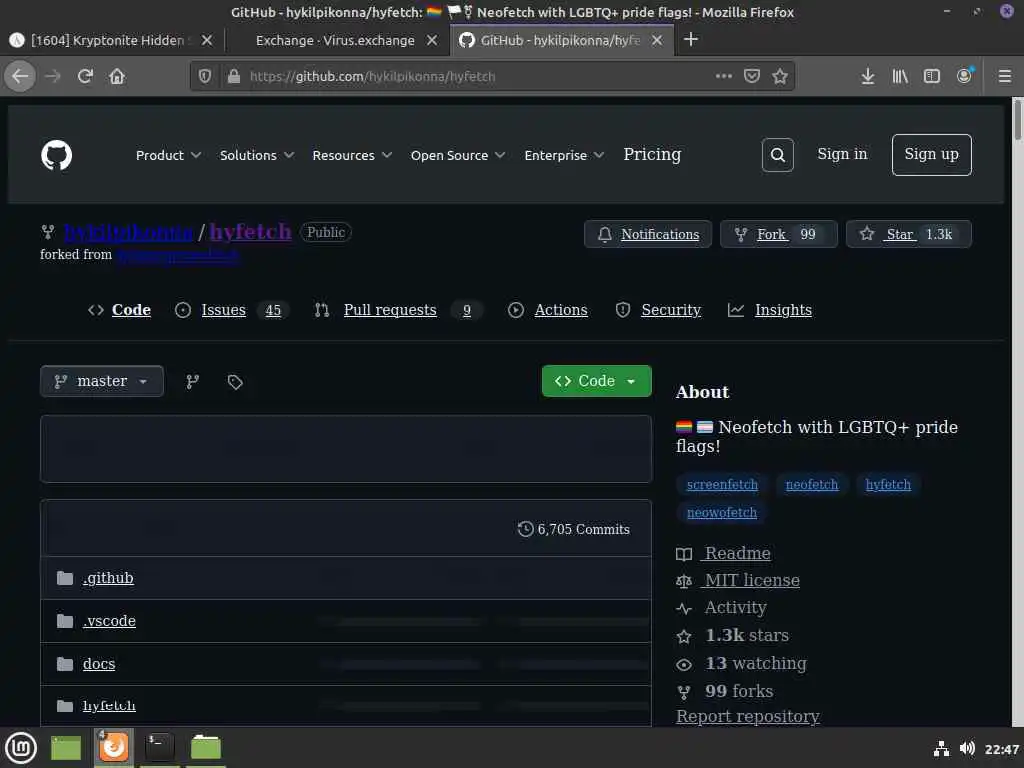This screenshot has width=1024, height=768.
Task: Launch terminal from taskbar
Action: [x=160, y=746]
